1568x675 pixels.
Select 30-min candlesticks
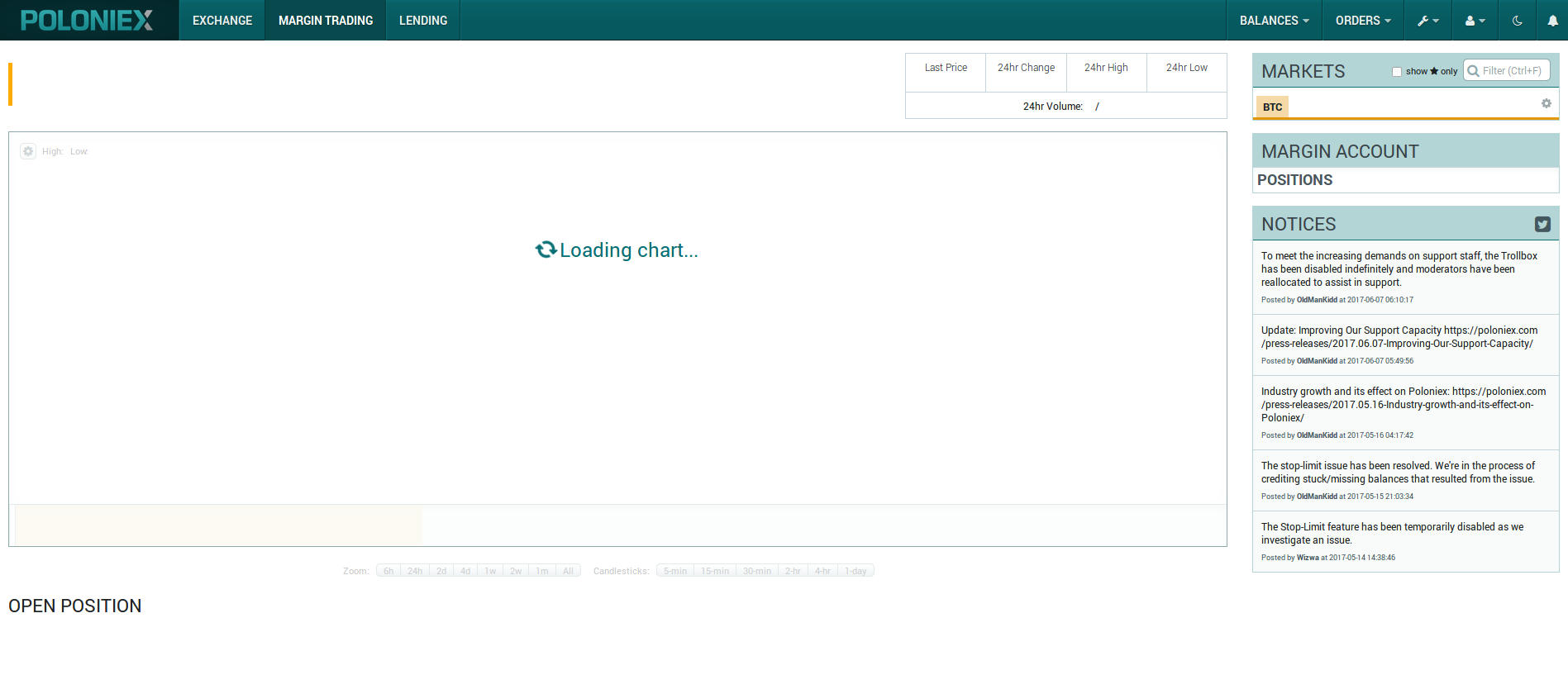click(x=757, y=571)
